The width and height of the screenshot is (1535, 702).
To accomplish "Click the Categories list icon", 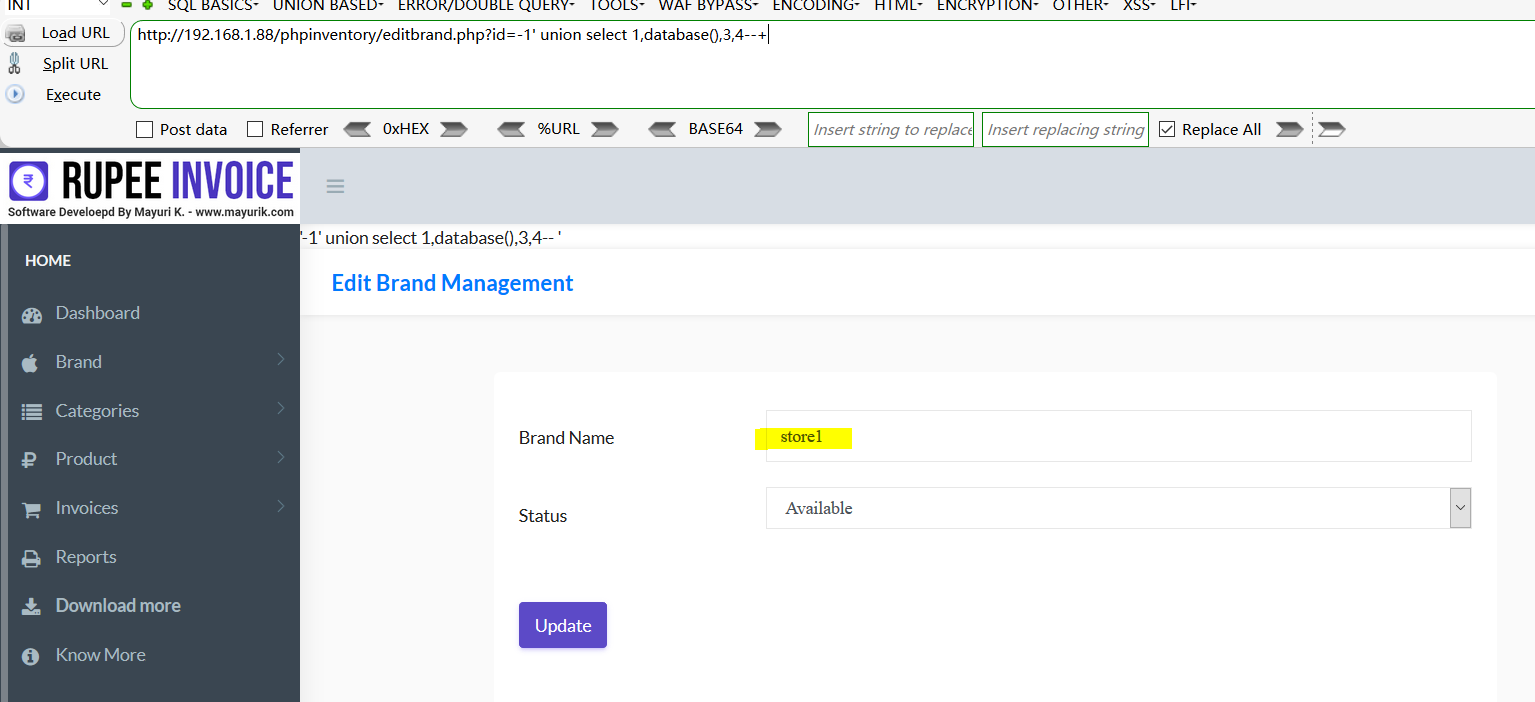I will click(x=32, y=411).
